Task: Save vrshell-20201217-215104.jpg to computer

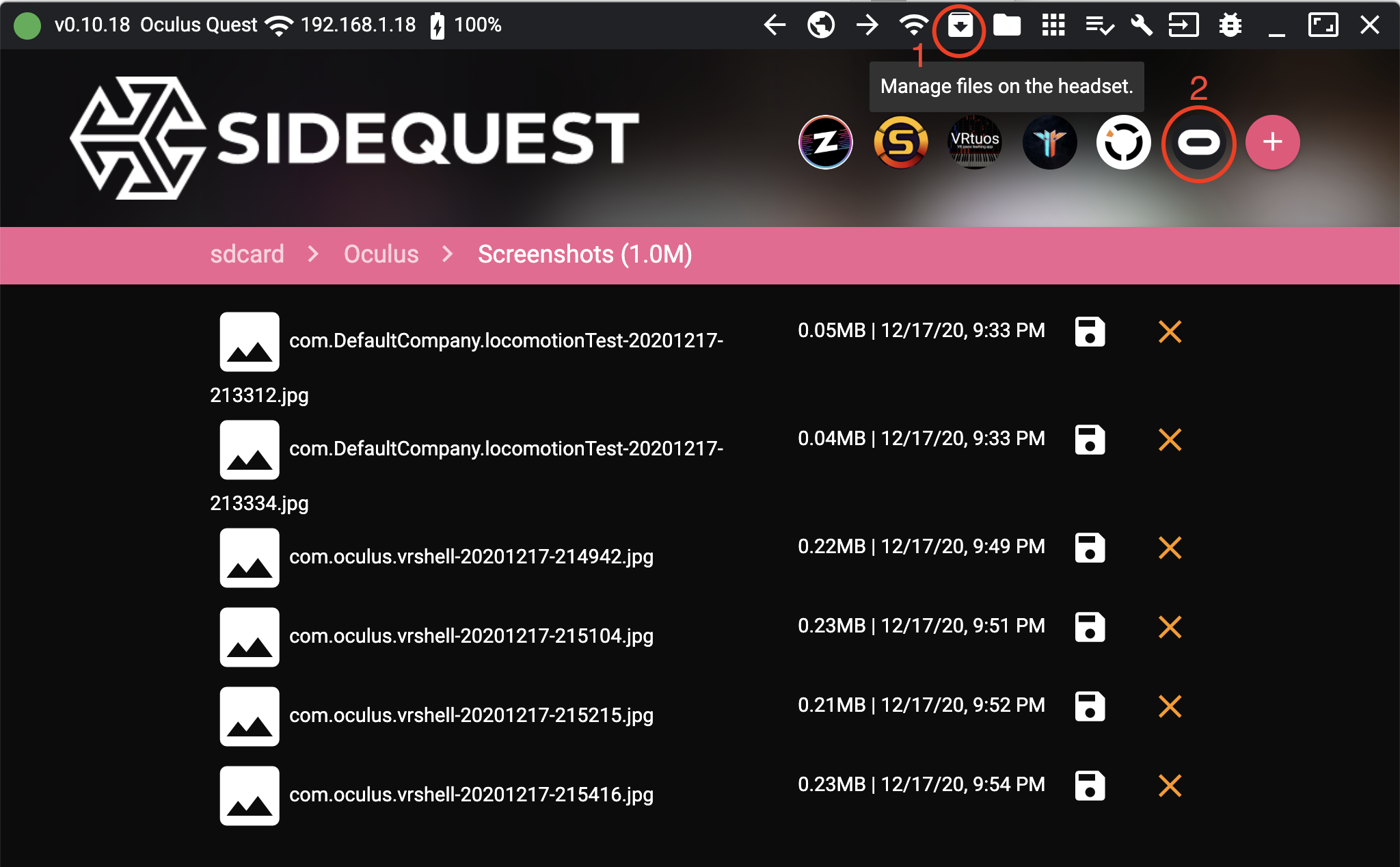Action: click(x=1090, y=627)
